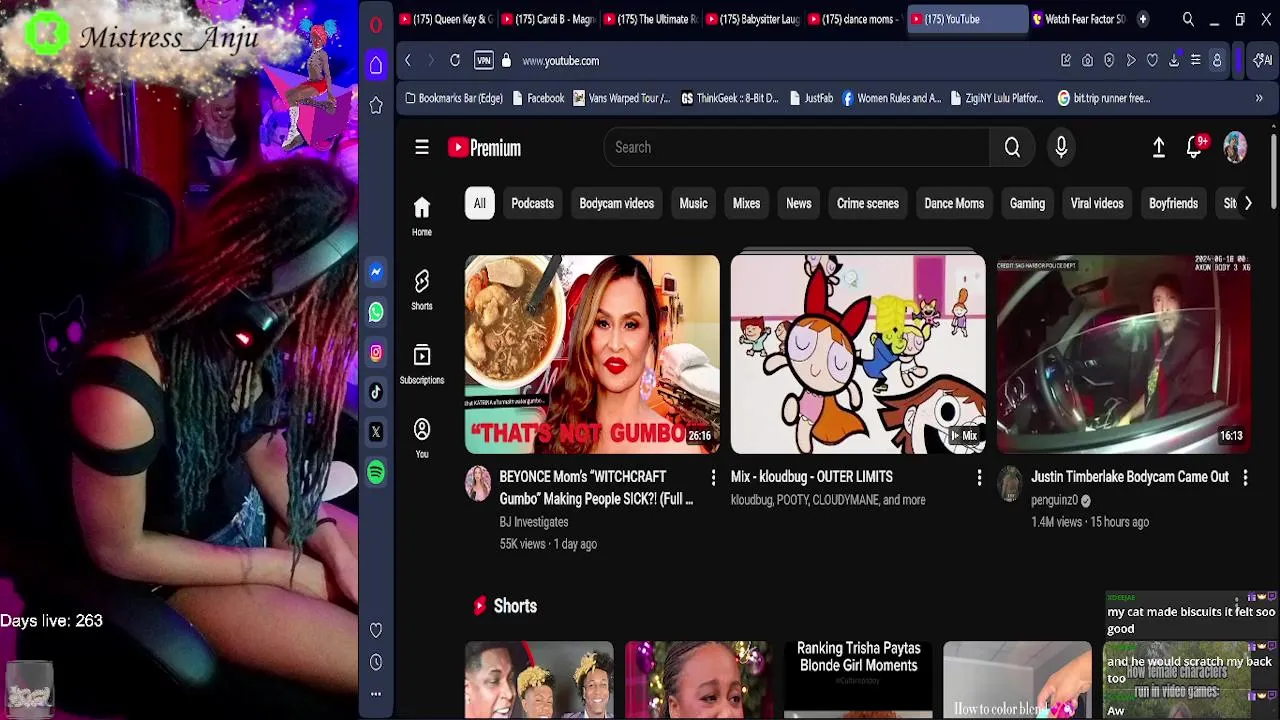Screen dimensions: 1280x720
Task: Open Spotify in the Opera sidebar
Action: 376,472
